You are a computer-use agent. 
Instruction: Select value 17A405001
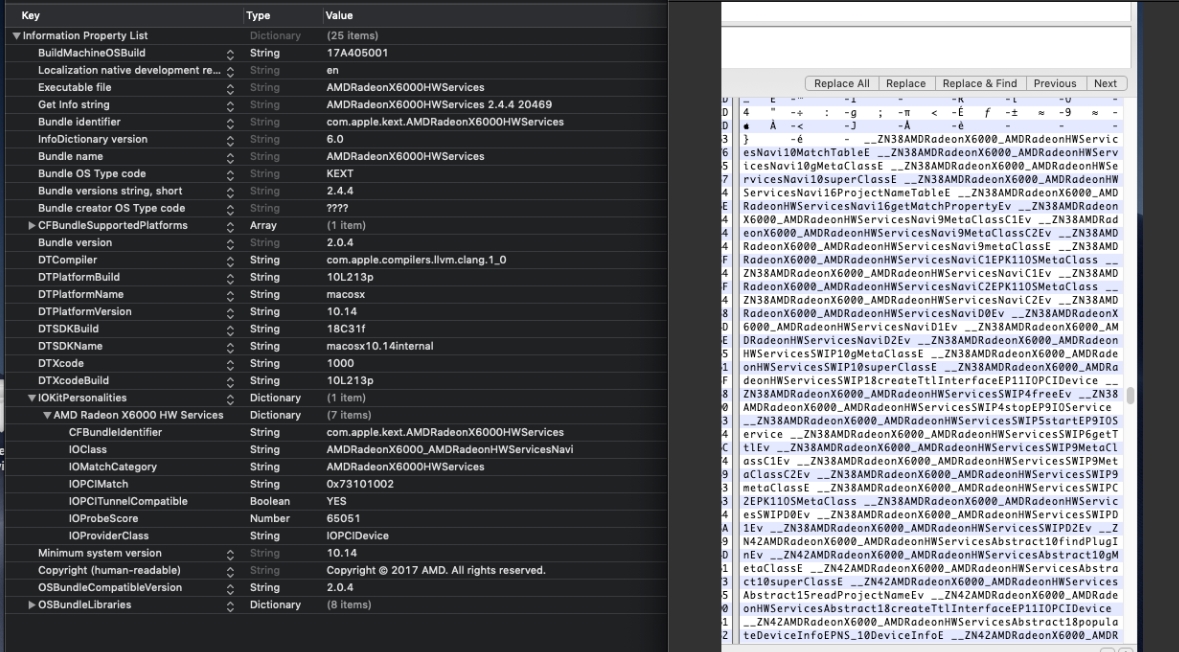tap(357, 53)
